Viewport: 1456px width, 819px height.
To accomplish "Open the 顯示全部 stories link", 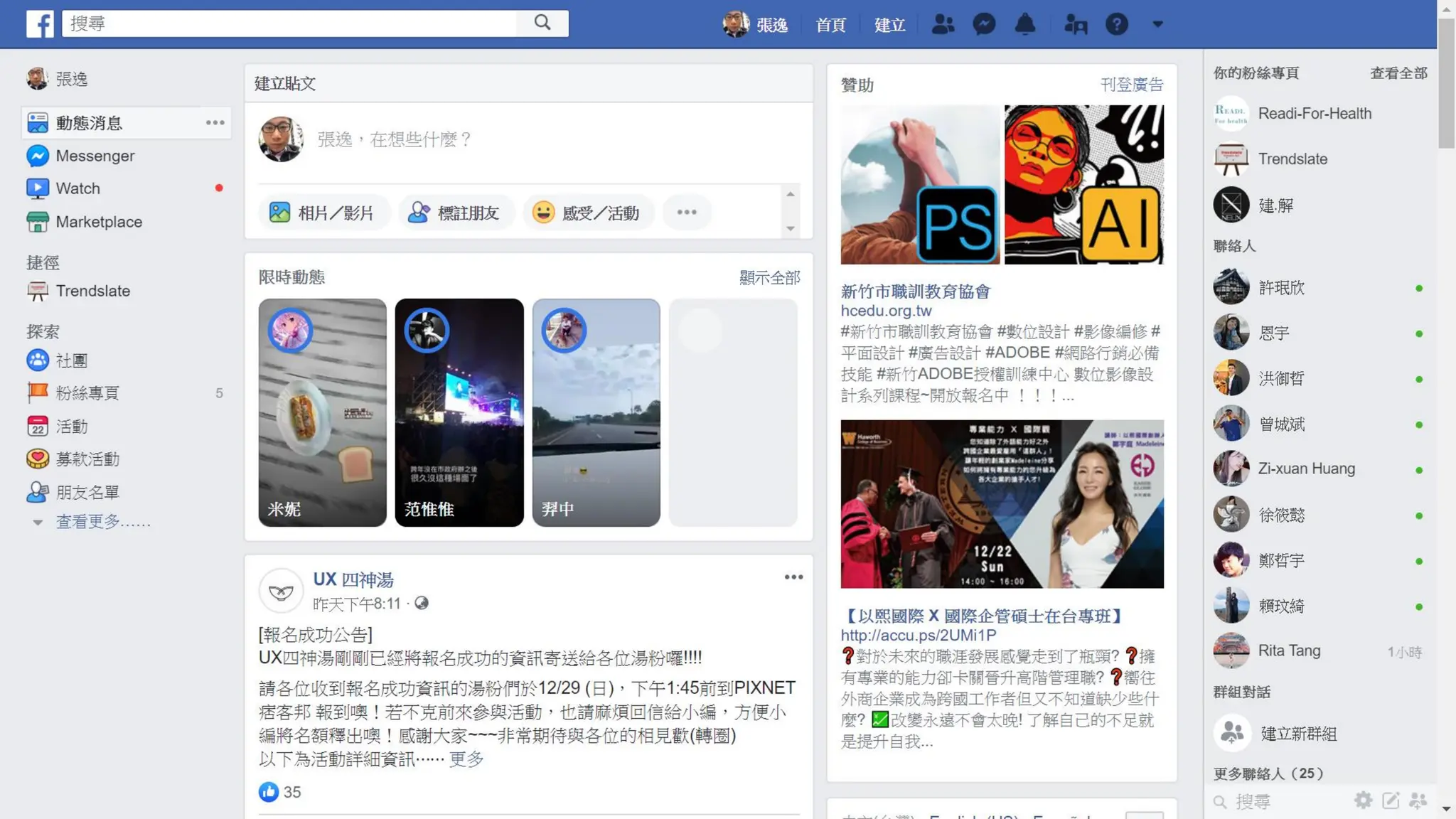I will [769, 277].
